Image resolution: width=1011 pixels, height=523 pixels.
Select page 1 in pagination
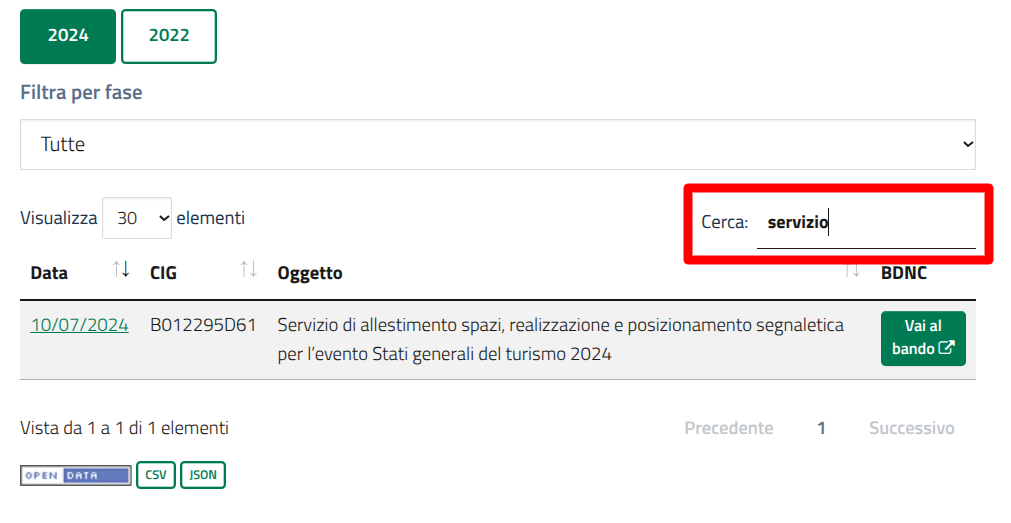821,428
